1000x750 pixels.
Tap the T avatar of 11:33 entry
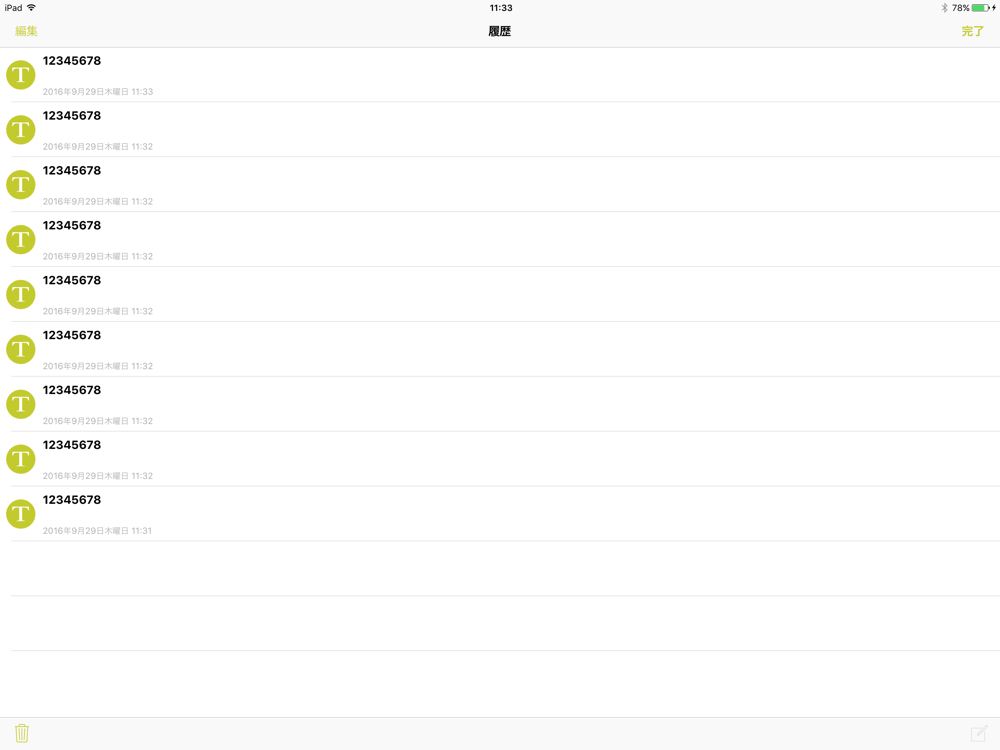point(20,75)
